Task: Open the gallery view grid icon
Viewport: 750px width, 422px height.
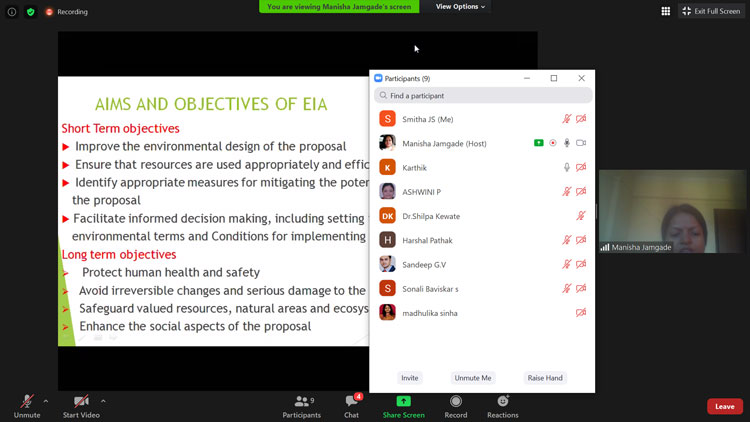Action: [666, 11]
